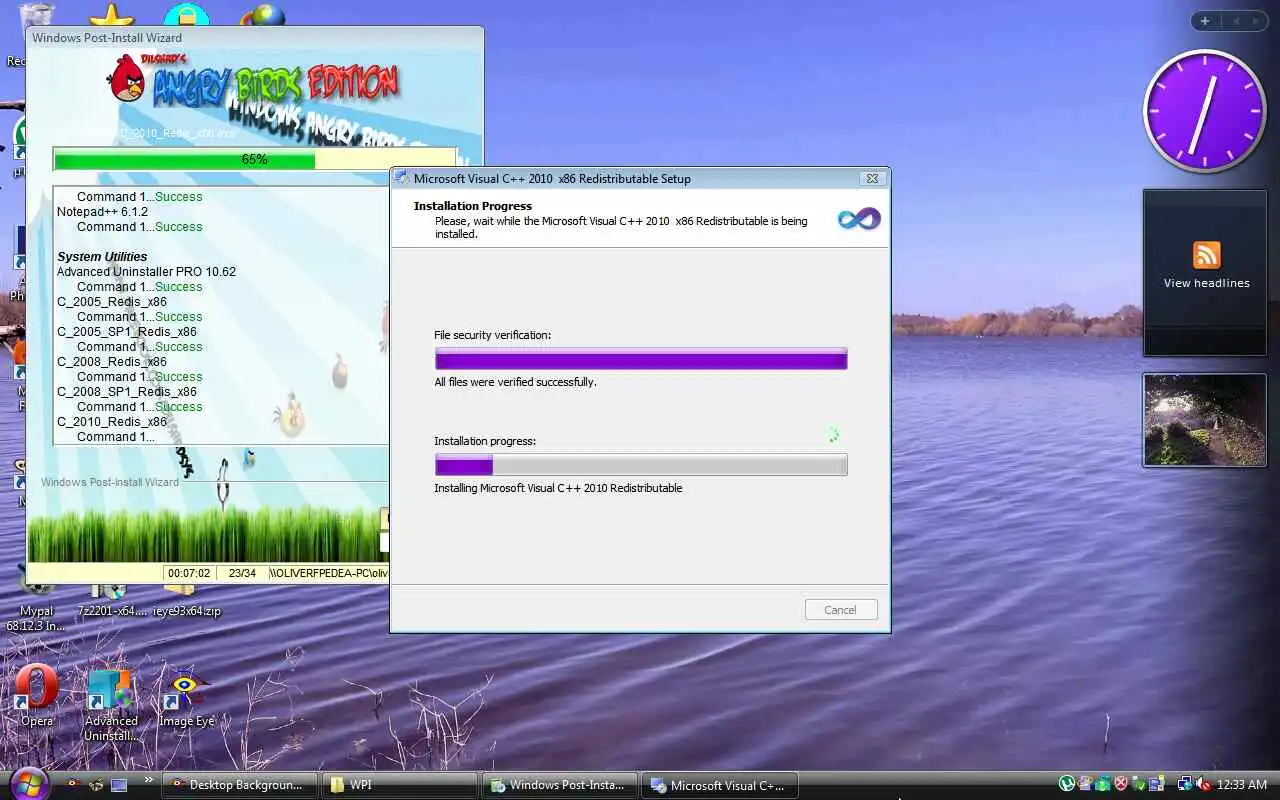
Task: Open the Advanced Uninstaller desktop shortcut
Action: click(x=111, y=705)
